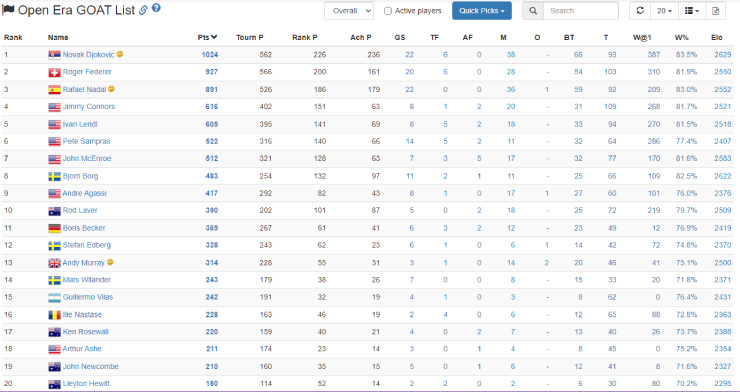Screen dimensions: 740x392
Task: Open Jimmy Connors player profile link
Action: 89,107
